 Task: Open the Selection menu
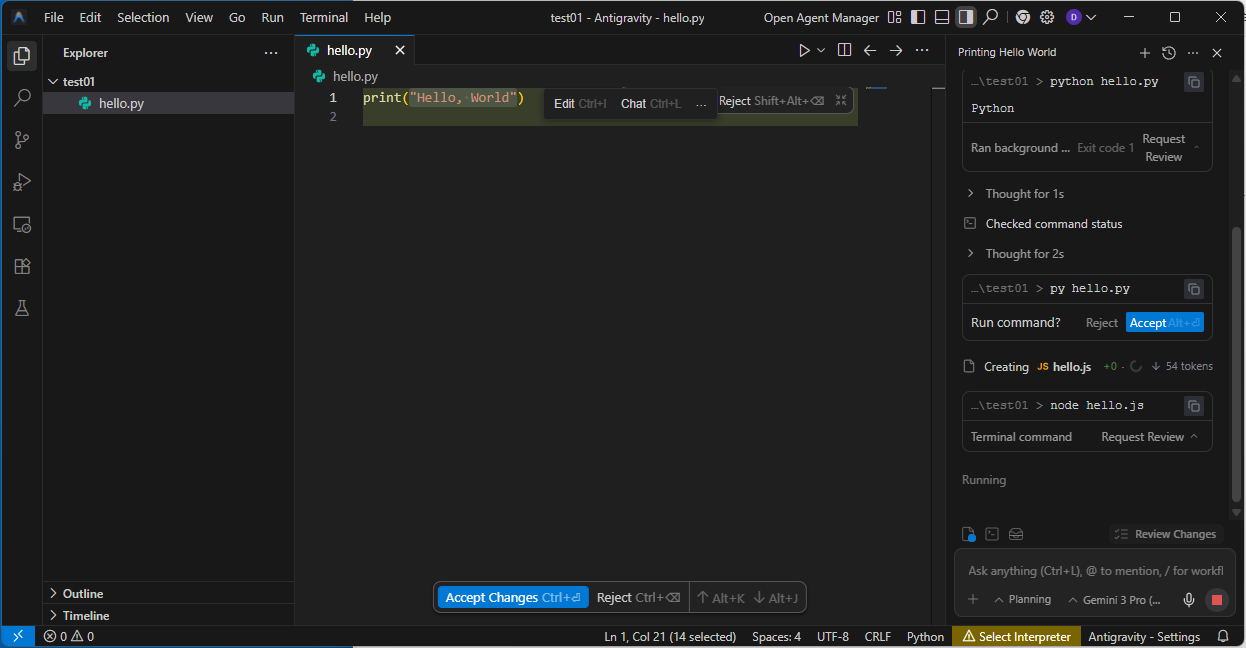tap(143, 17)
